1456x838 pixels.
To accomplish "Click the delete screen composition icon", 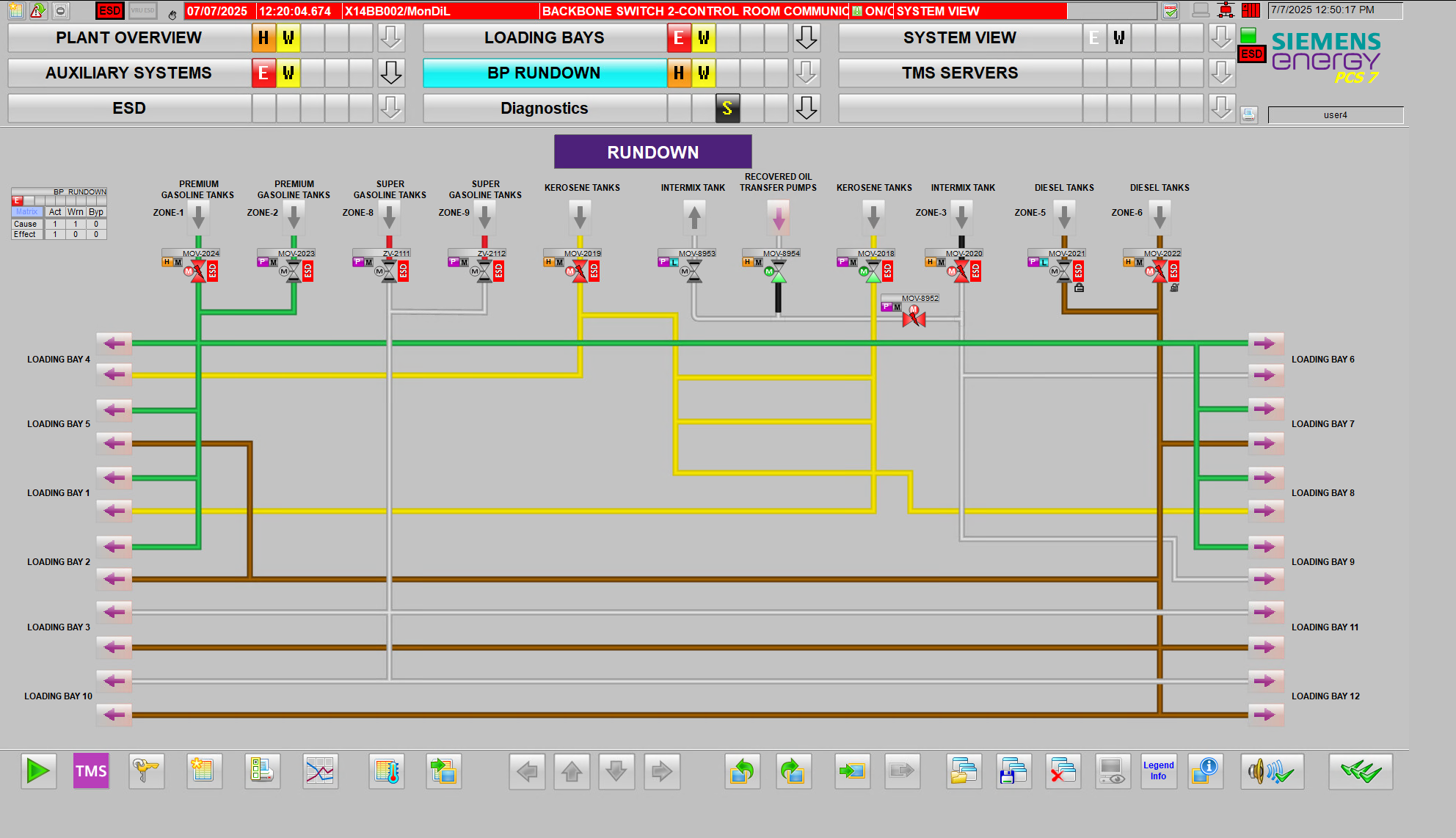I will [x=1063, y=771].
